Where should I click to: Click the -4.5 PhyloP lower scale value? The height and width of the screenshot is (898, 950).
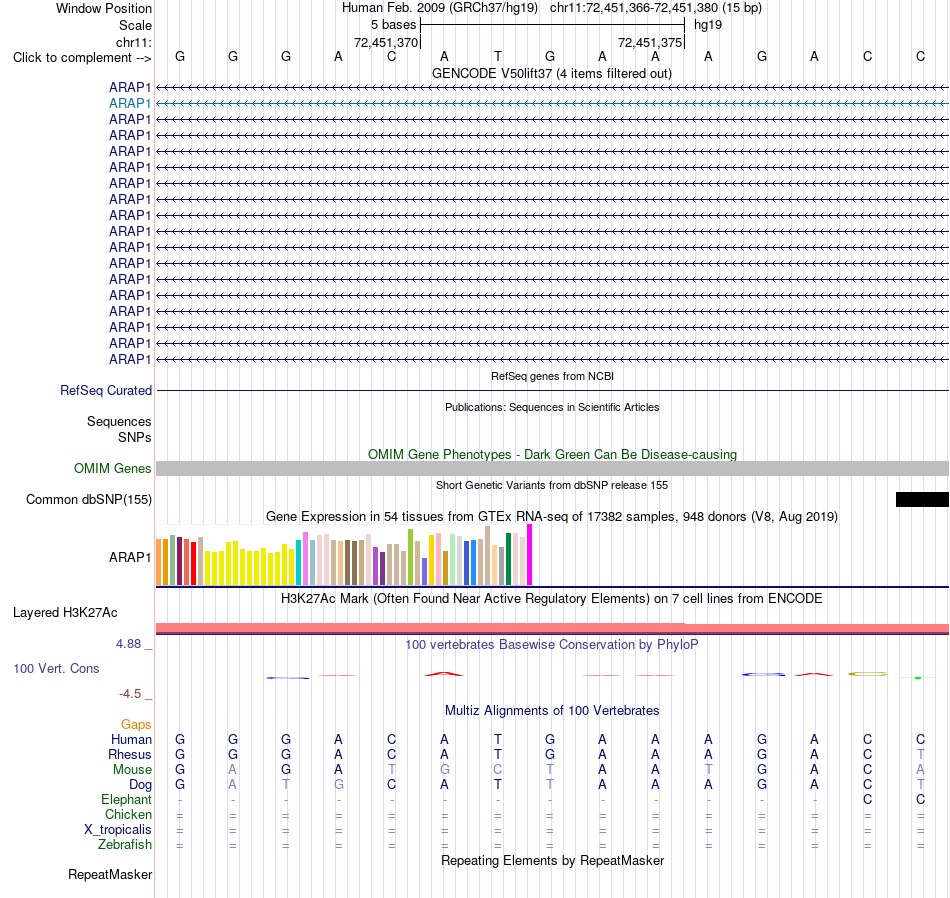pyautogui.click(x=130, y=694)
